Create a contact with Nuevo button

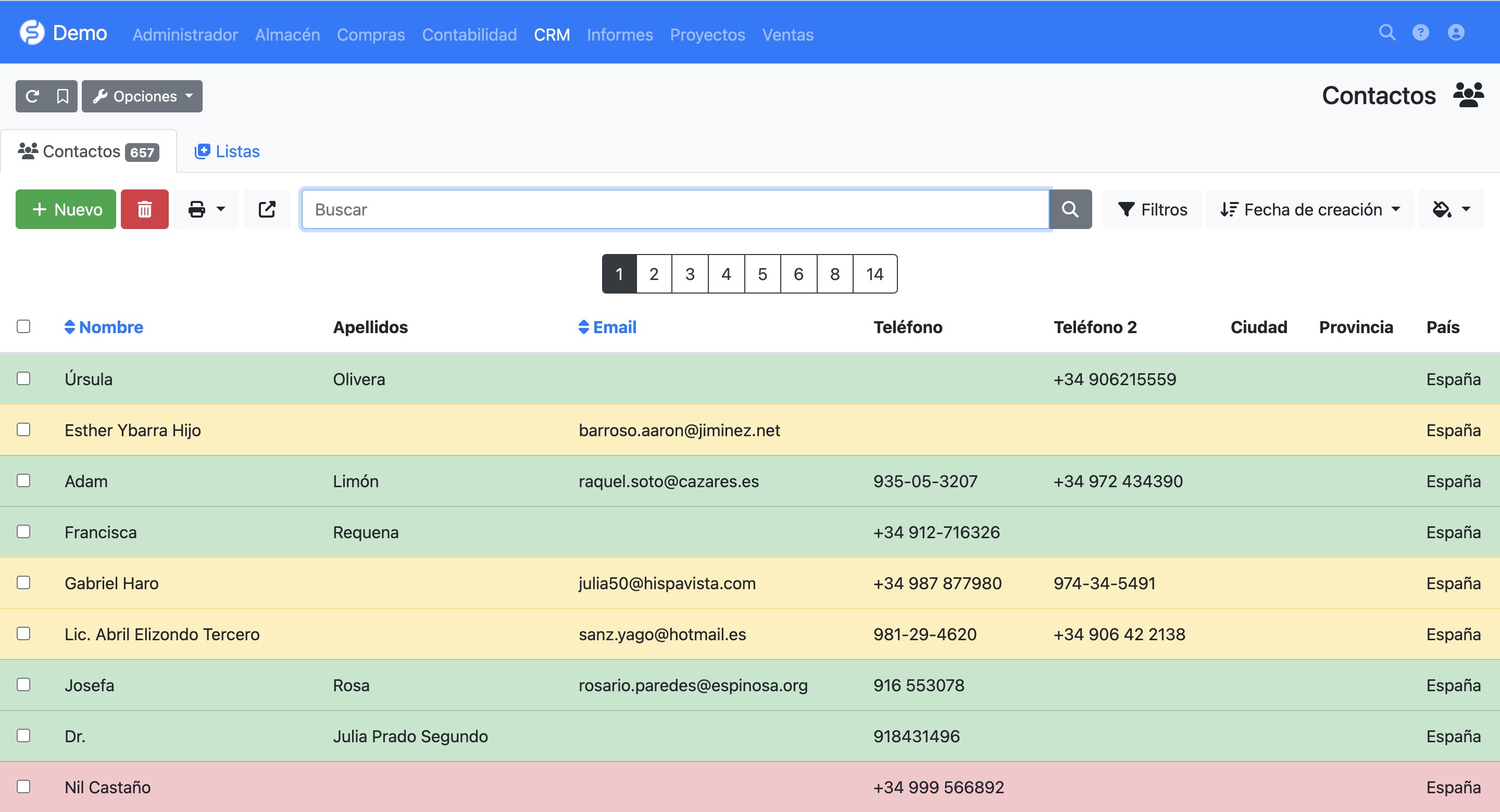pyautogui.click(x=66, y=209)
